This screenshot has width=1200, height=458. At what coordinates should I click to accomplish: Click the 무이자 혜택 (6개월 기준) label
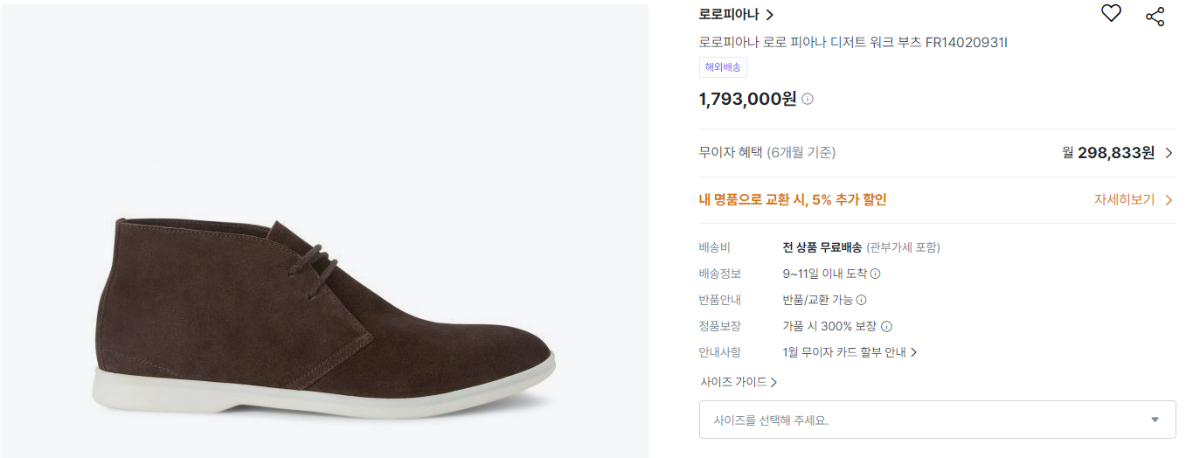[767, 153]
